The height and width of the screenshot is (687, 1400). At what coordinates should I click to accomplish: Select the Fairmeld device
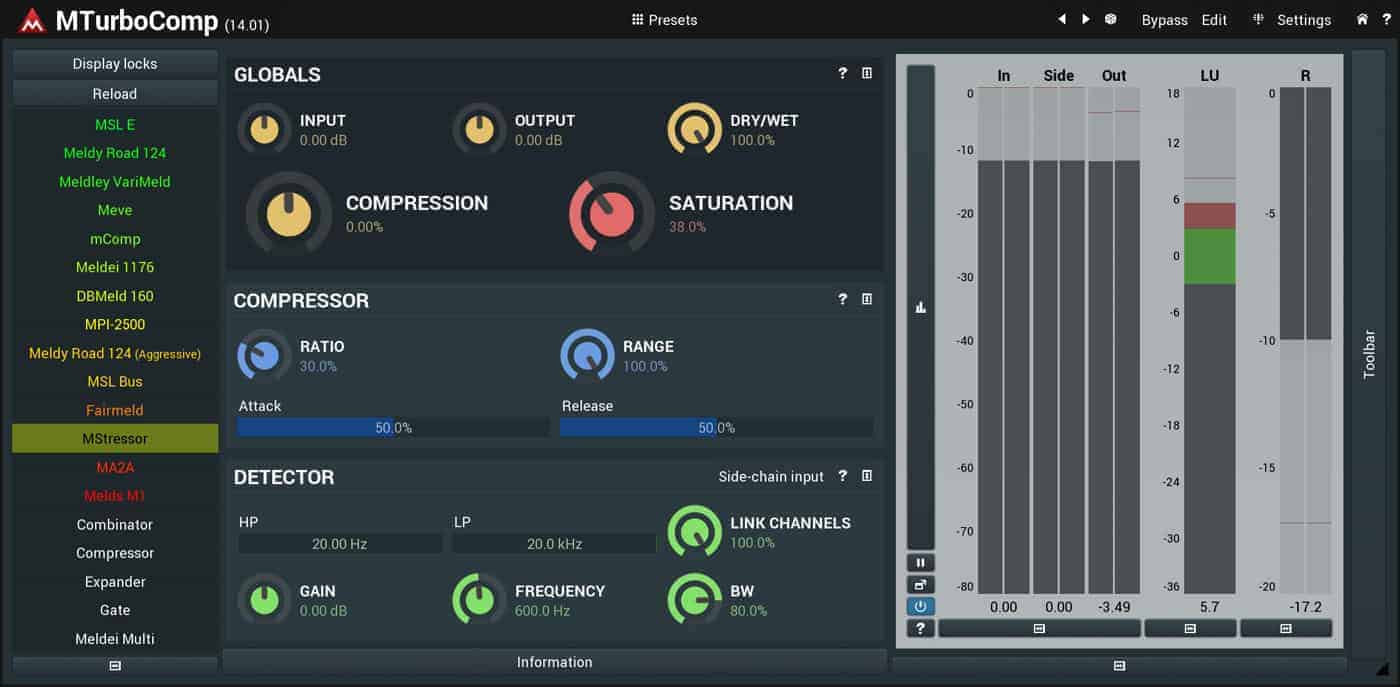(115, 410)
